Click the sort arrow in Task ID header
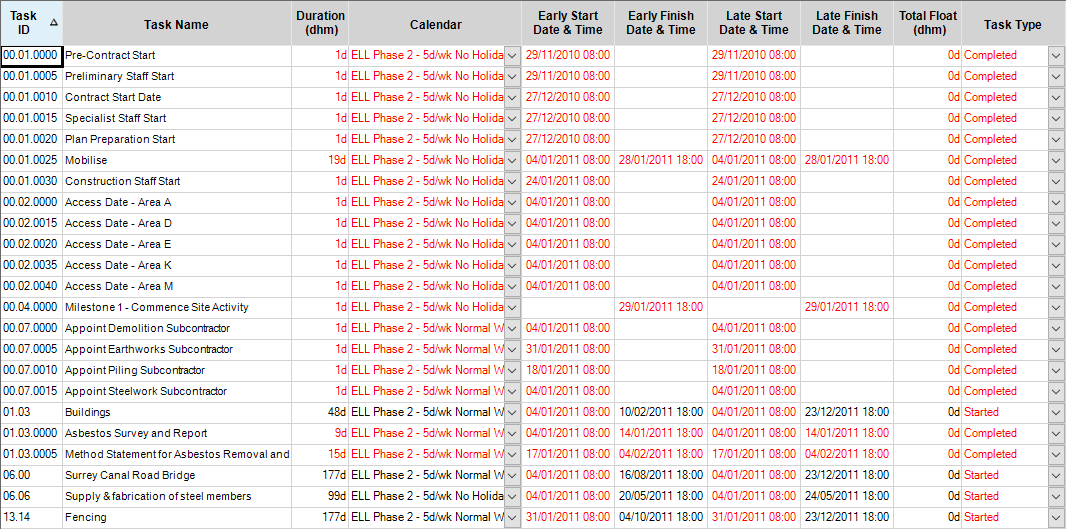 pos(53,22)
